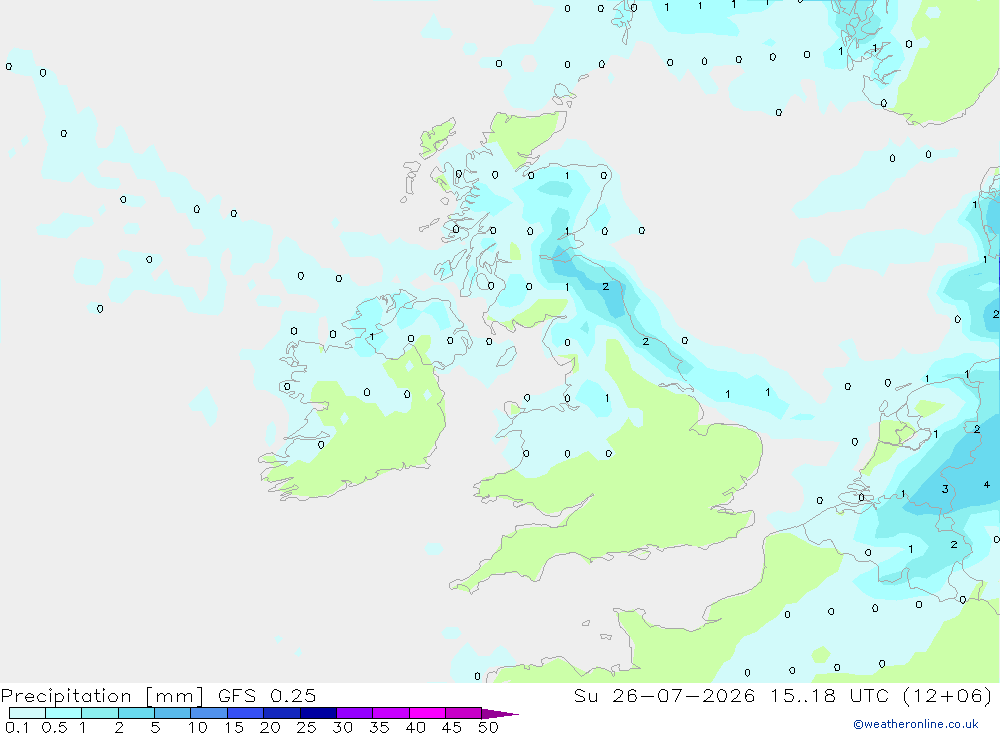
Task: Click the 0.5–1 mm legend color box
Action: pos(64,713)
